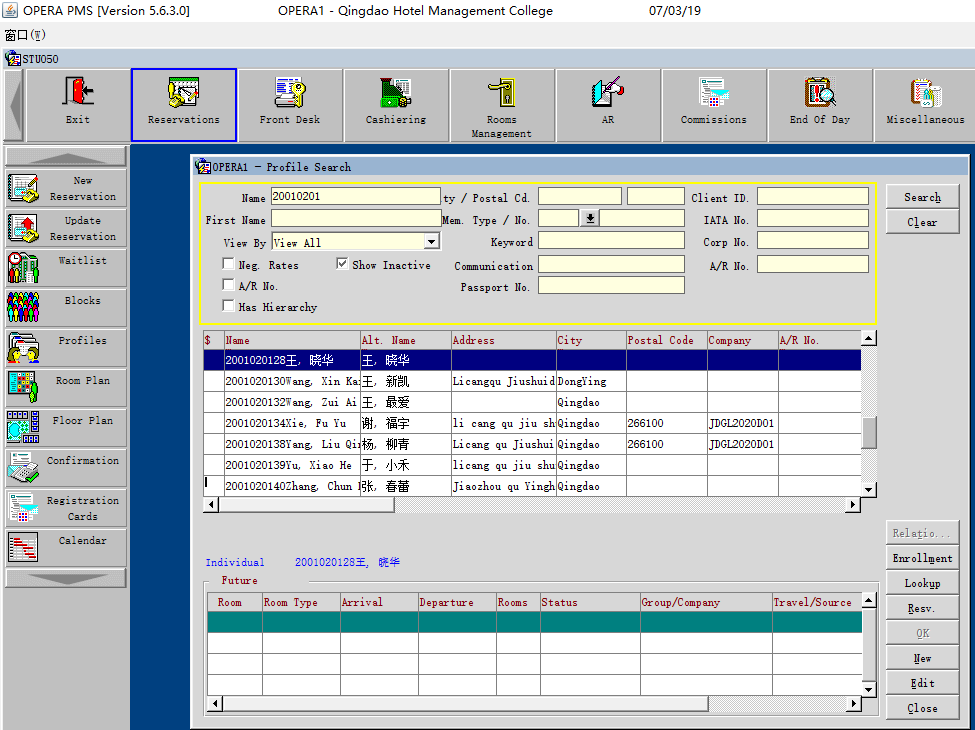Sort results by the City column header
The width and height of the screenshot is (975, 730).
coord(590,340)
